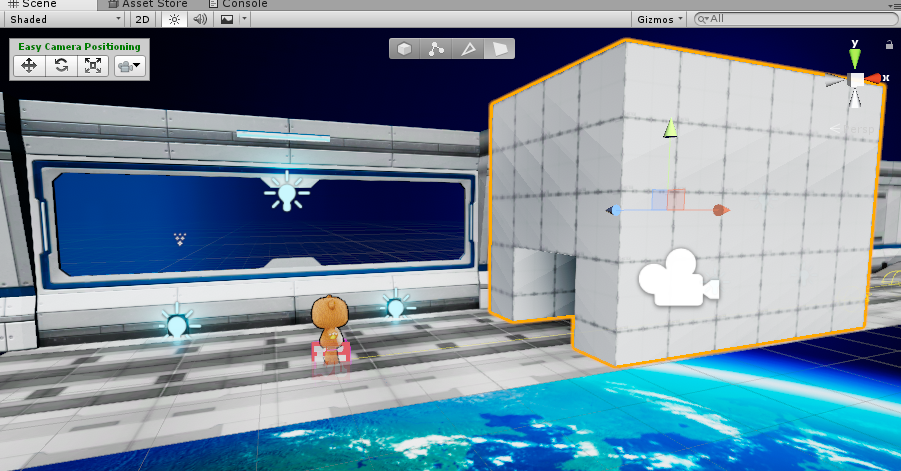Toggle scene audio speaker icon
The height and width of the screenshot is (471, 901).
[x=200, y=19]
